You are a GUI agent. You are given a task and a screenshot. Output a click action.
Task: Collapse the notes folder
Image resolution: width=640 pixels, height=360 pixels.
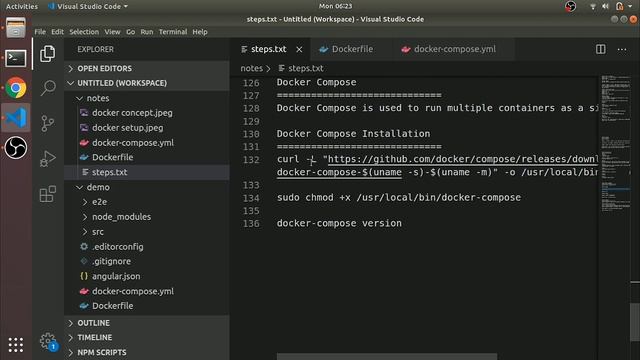coord(98,98)
